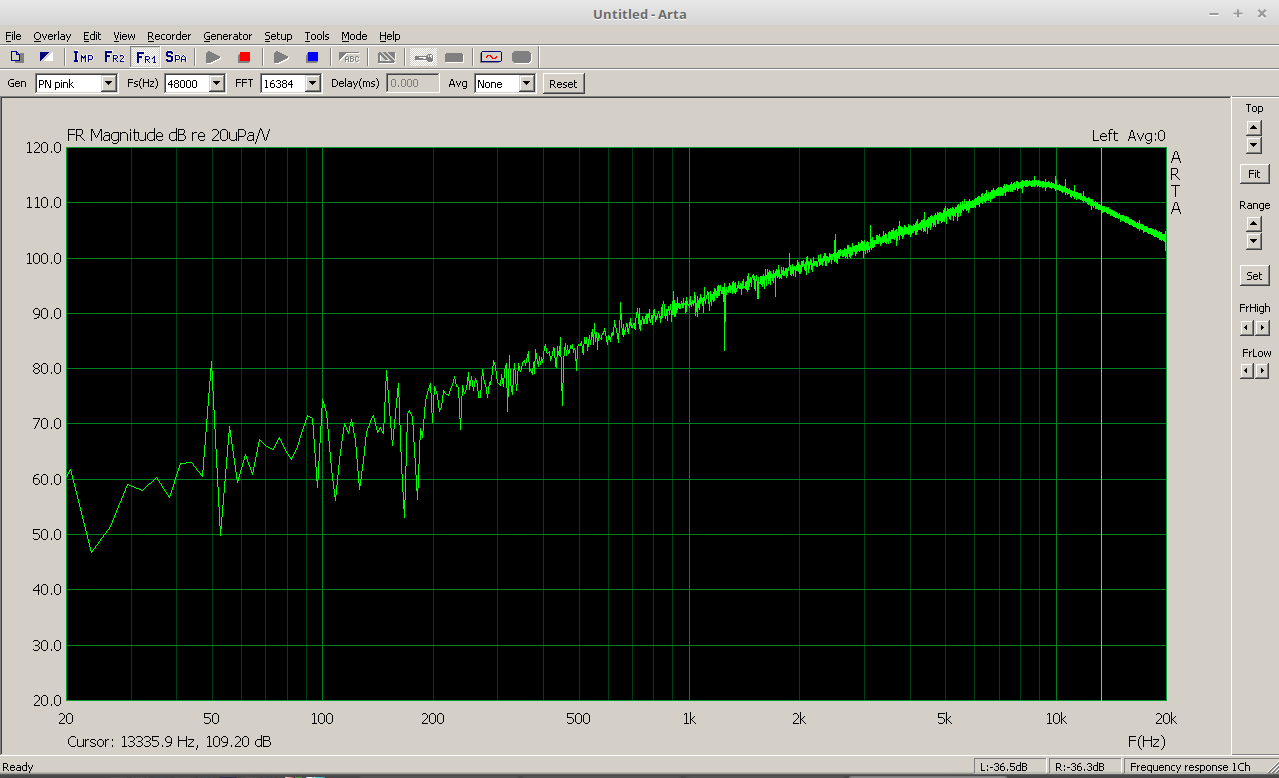Click FrHigh left arrow
Viewport: 1279px width, 778px height.
(x=1246, y=327)
